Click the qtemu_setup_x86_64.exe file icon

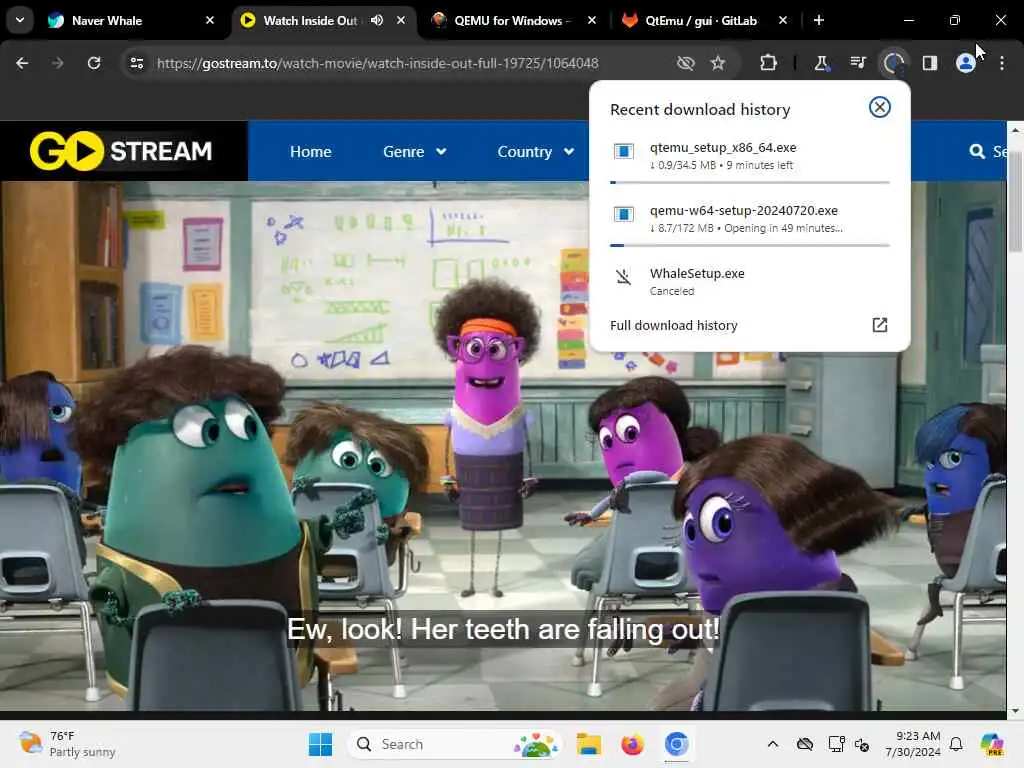pos(624,152)
